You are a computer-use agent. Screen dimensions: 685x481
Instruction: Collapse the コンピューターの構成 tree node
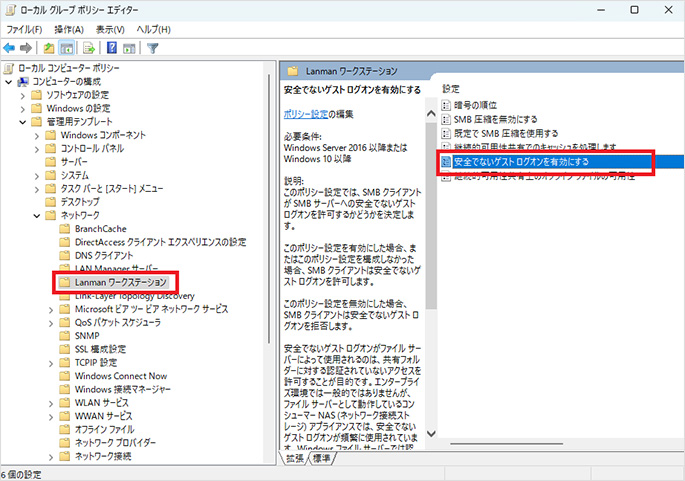coord(9,80)
